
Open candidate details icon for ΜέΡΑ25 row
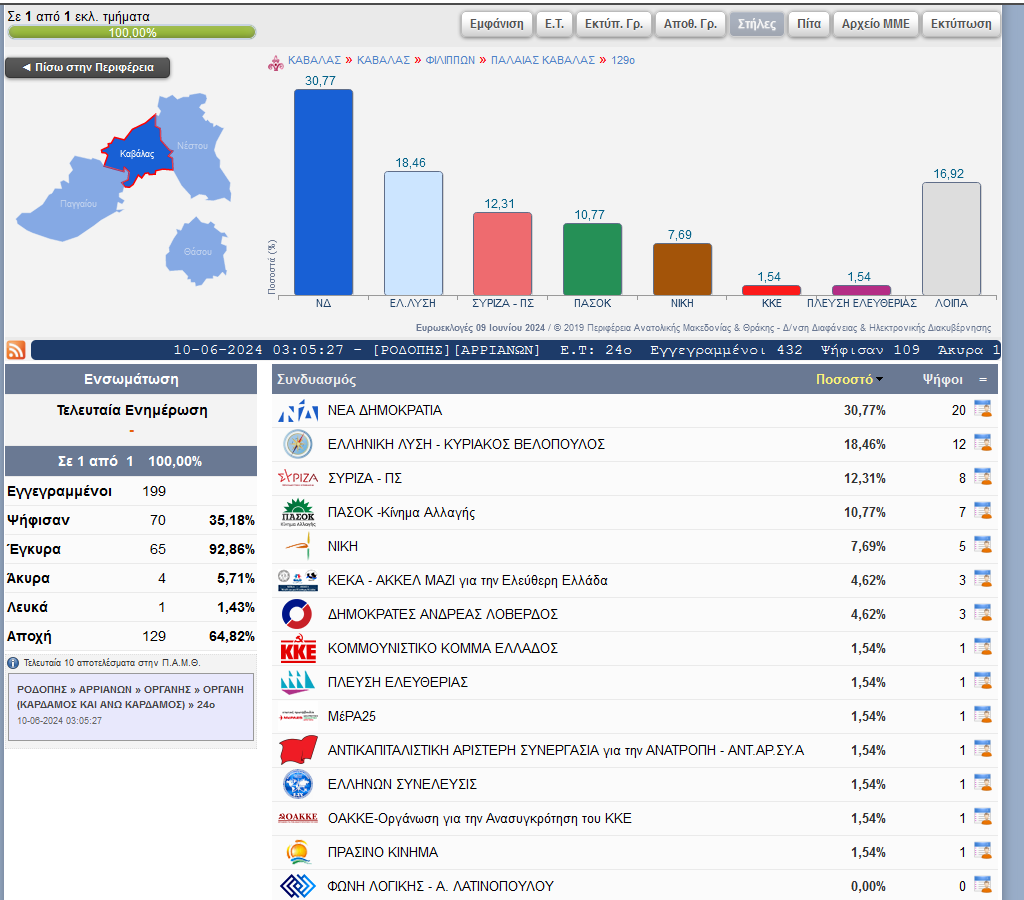pyautogui.click(x=982, y=716)
